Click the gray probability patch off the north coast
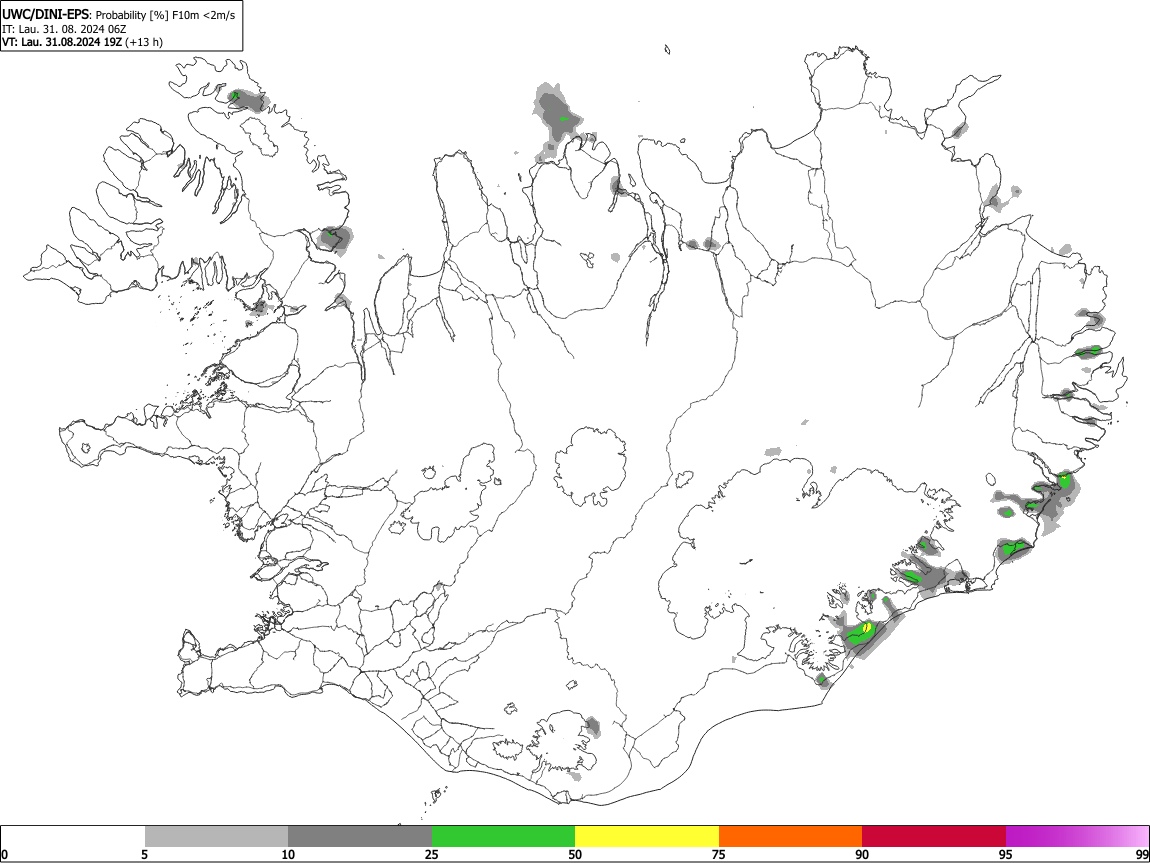 (557, 119)
